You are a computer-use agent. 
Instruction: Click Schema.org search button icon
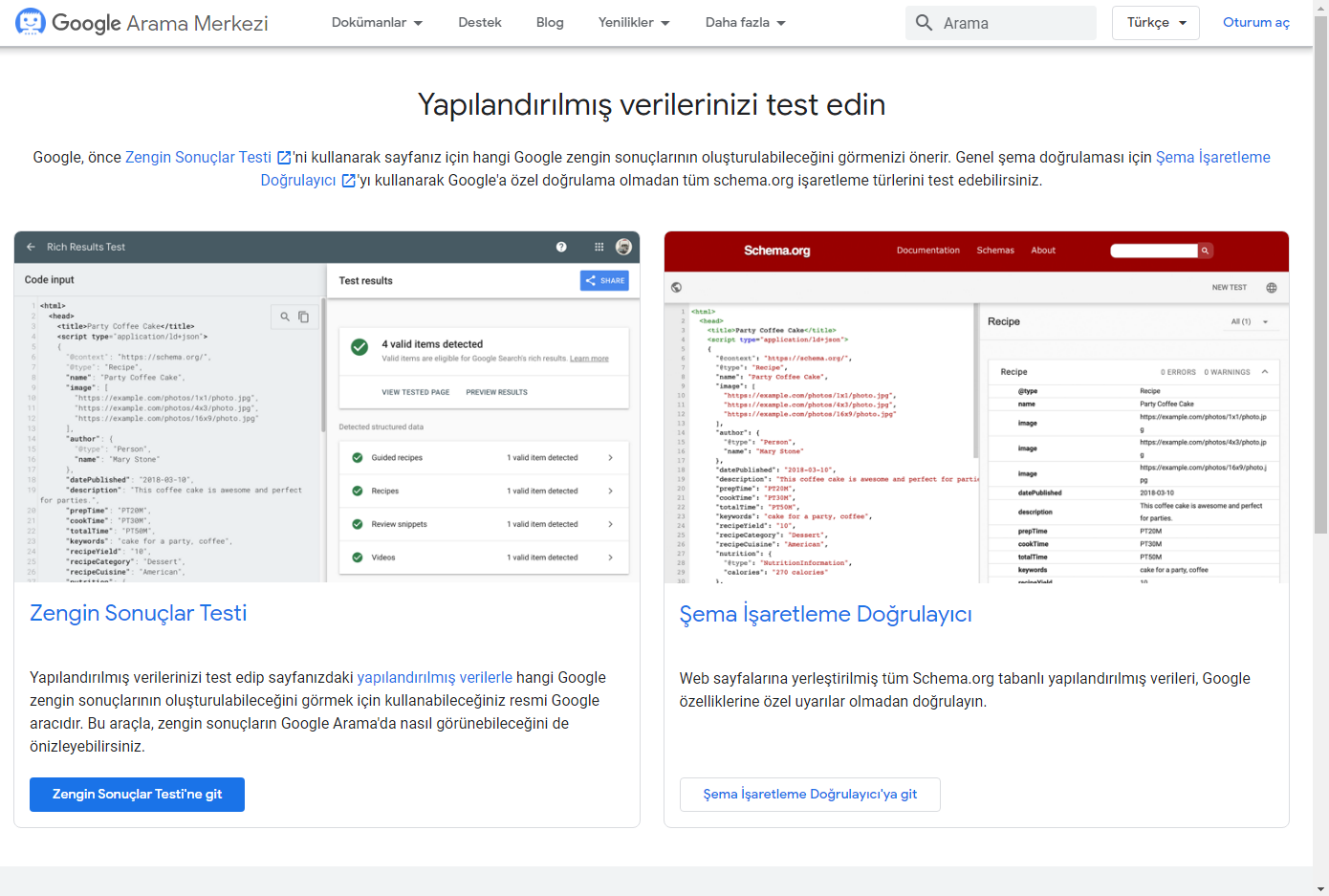click(x=1205, y=251)
